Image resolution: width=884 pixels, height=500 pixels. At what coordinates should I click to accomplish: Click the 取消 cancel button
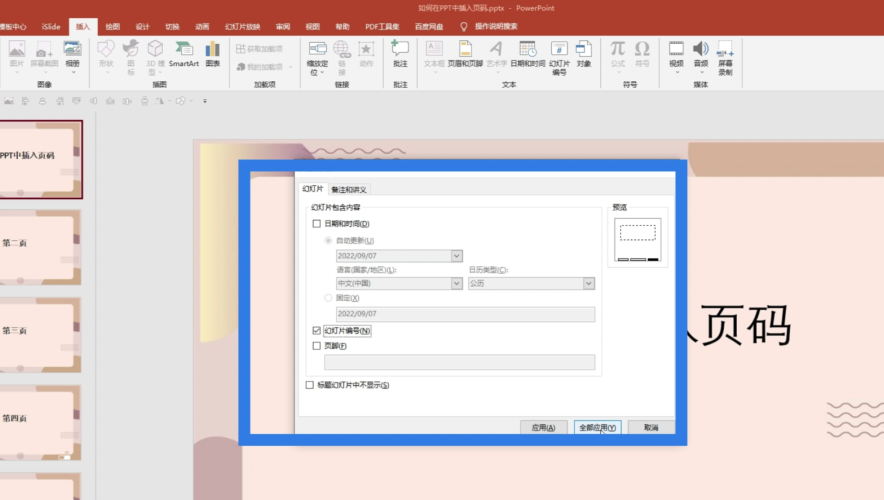click(x=651, y=427)
